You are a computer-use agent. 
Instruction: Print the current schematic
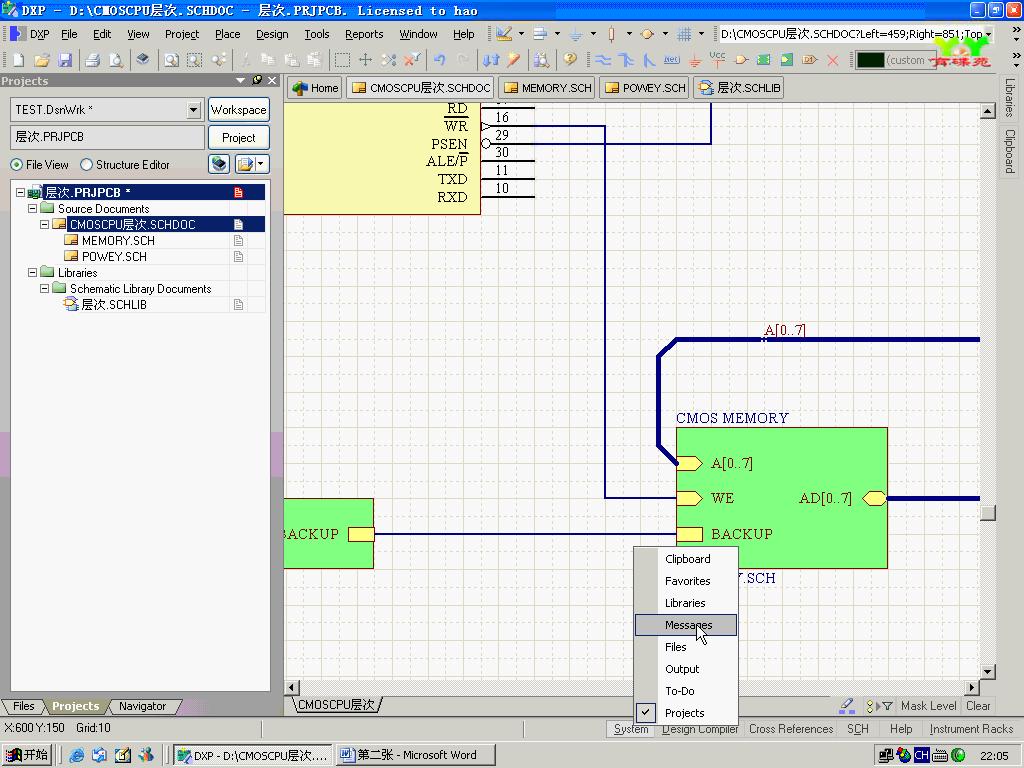pyautogui.click(x=93, y=60)
